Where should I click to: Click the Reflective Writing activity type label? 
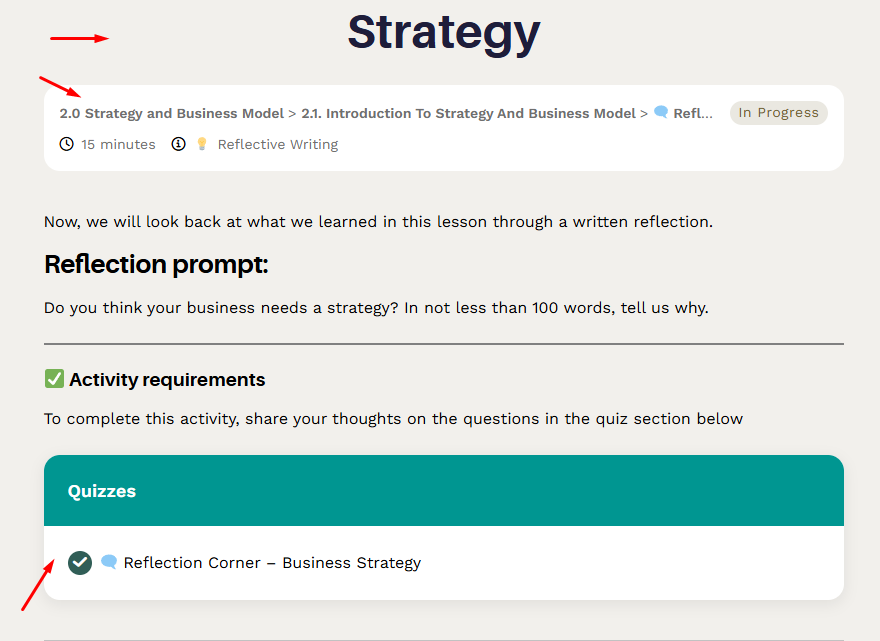coord(278,144)
